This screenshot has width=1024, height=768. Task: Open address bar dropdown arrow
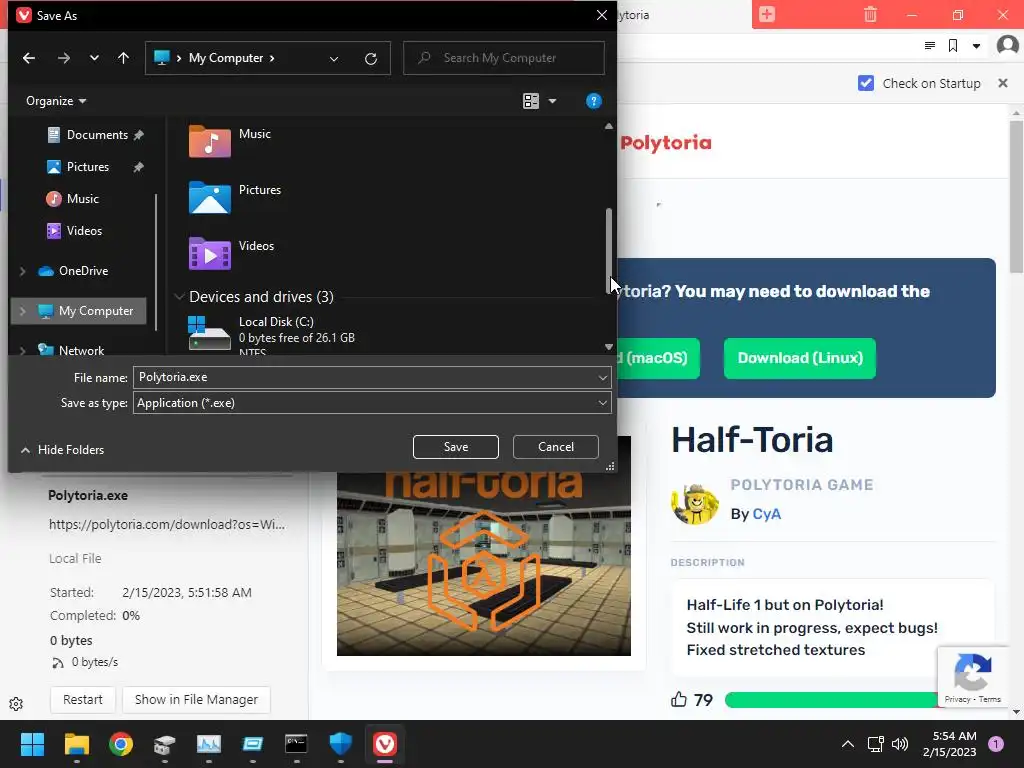point(976,46)
